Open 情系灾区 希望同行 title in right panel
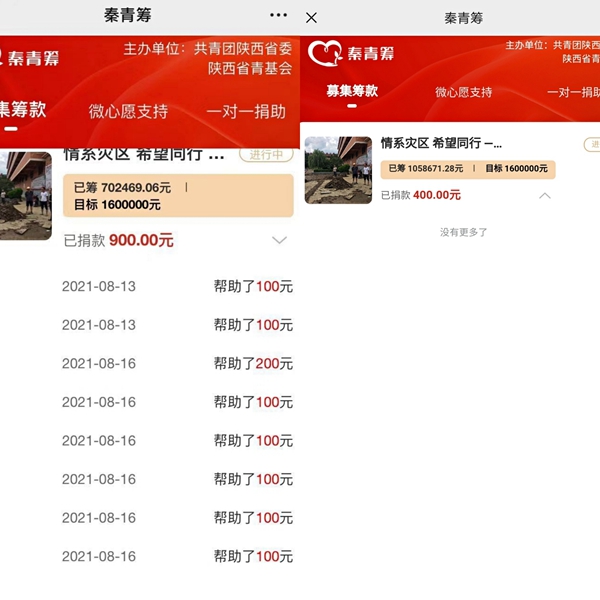Screen dimensions: 600x600 tap(441, 144)
